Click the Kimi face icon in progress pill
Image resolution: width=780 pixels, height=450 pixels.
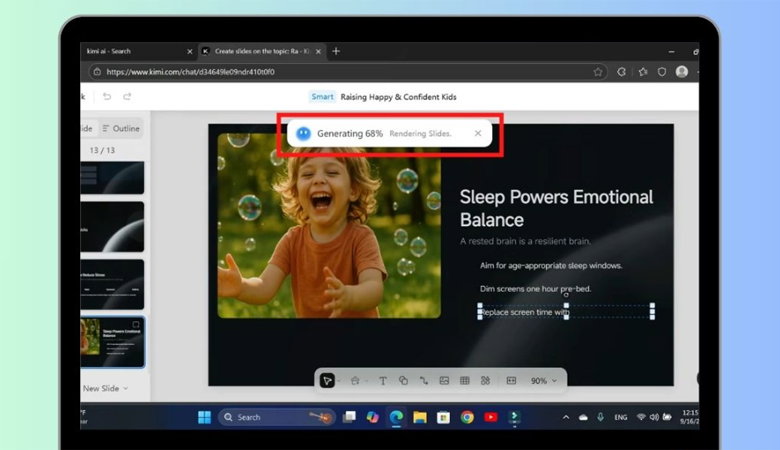pyautogui.click(x=303, y=133)
